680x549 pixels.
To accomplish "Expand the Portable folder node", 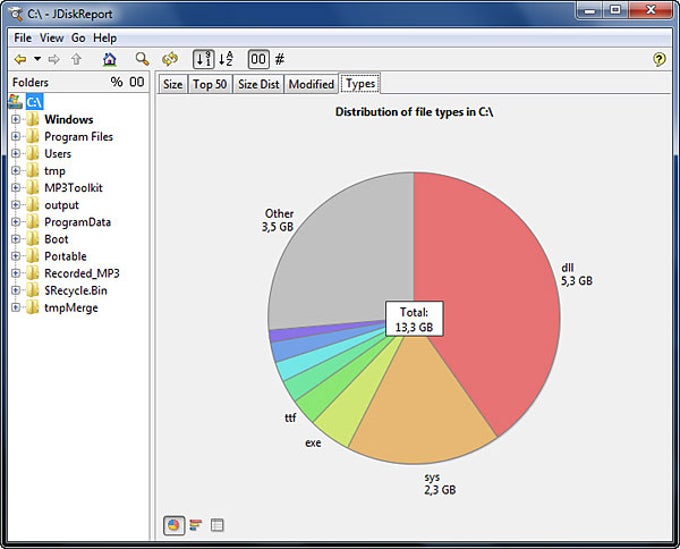I will click(x=16, y=256).
